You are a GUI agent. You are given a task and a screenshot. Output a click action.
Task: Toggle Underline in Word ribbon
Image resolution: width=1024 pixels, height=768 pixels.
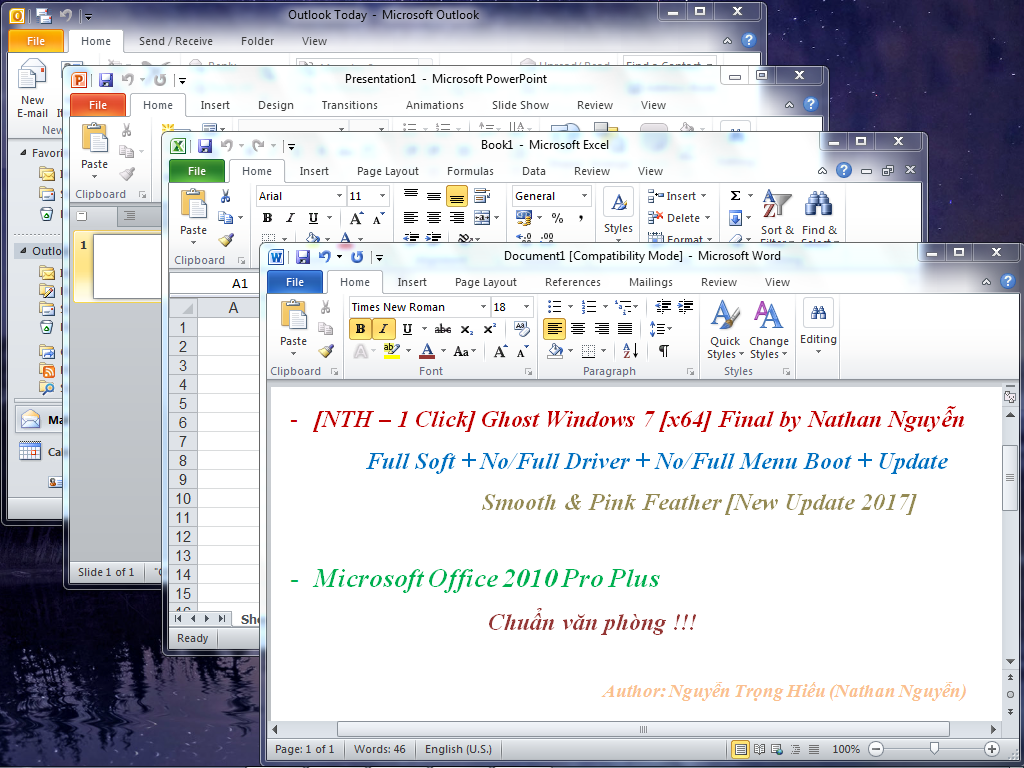(408, 329)
